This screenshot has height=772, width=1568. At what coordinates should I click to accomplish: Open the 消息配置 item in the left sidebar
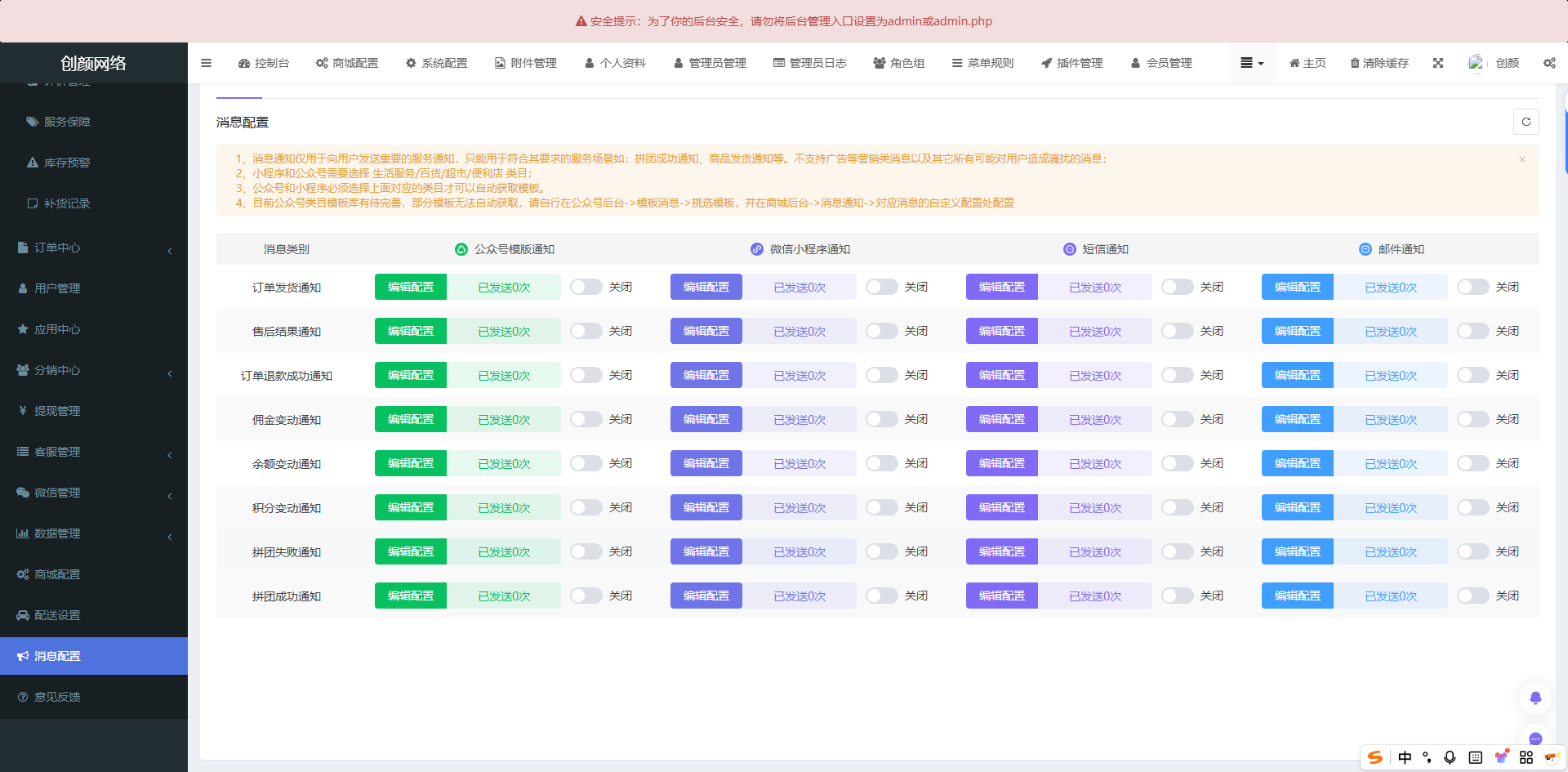point(56,655)
